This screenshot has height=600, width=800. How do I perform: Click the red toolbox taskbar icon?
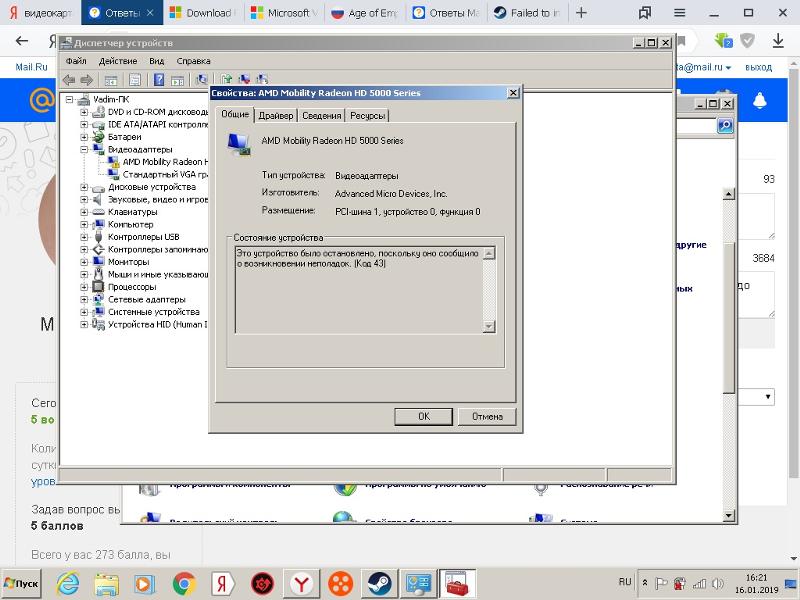[x=458, y=583]
